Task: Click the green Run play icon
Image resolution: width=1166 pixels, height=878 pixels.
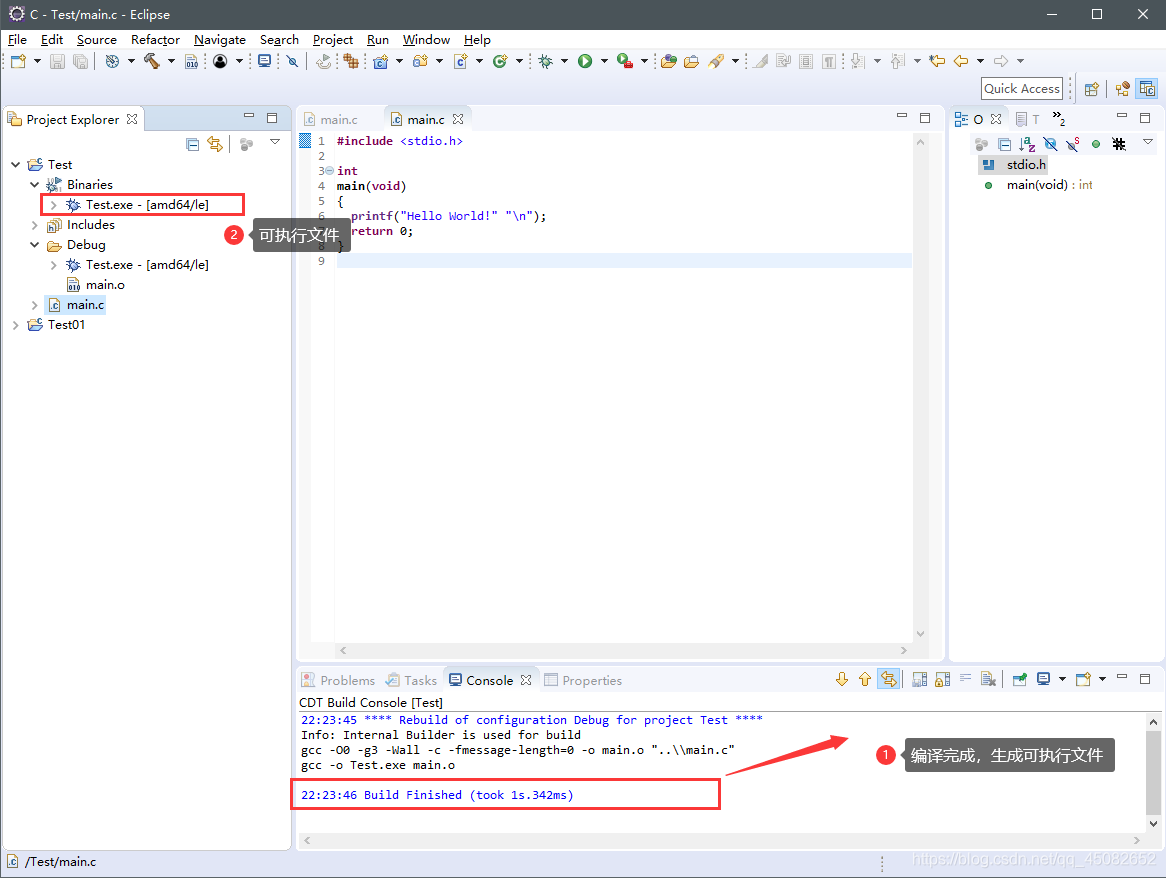Action: (585, 61)
